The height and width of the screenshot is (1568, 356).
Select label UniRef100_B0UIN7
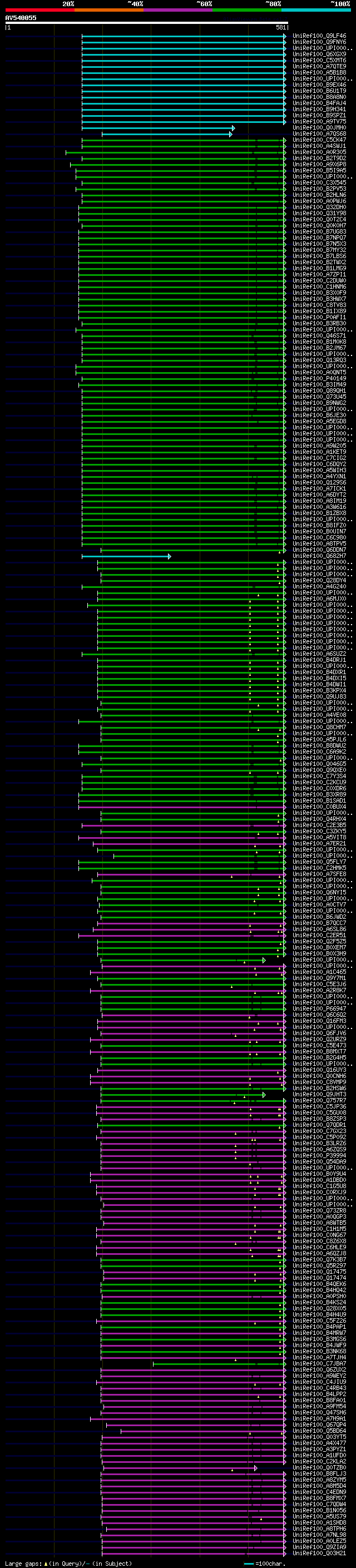click(x=319, y=531)
